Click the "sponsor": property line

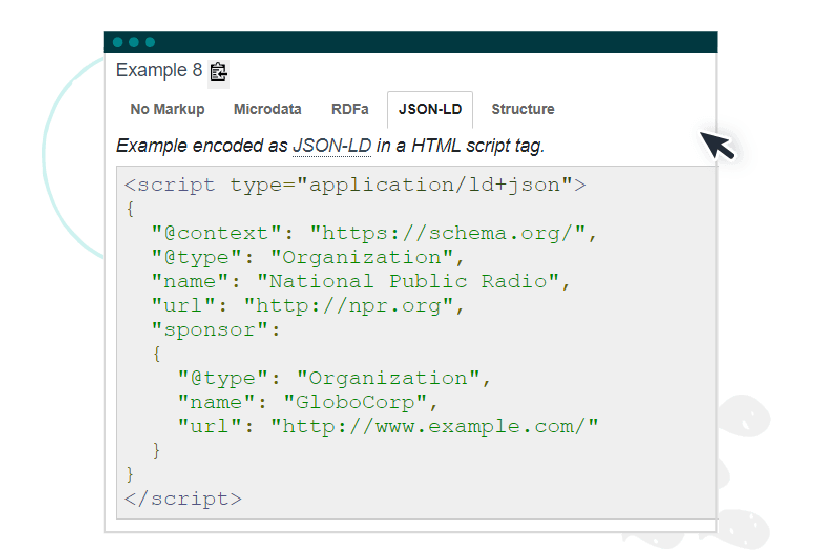(x=216, y=330)
